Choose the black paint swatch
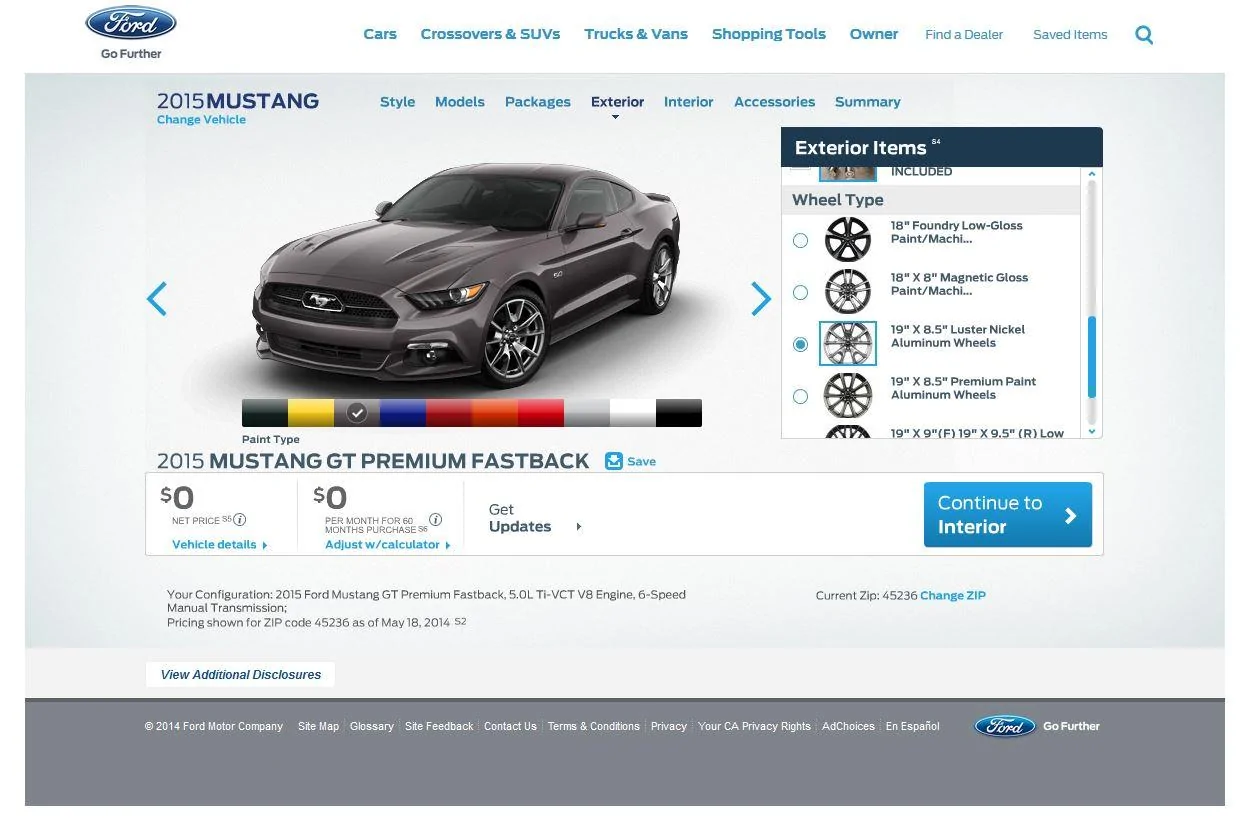The width and height of the screenshot is (1260, 818). pos(679,413)
